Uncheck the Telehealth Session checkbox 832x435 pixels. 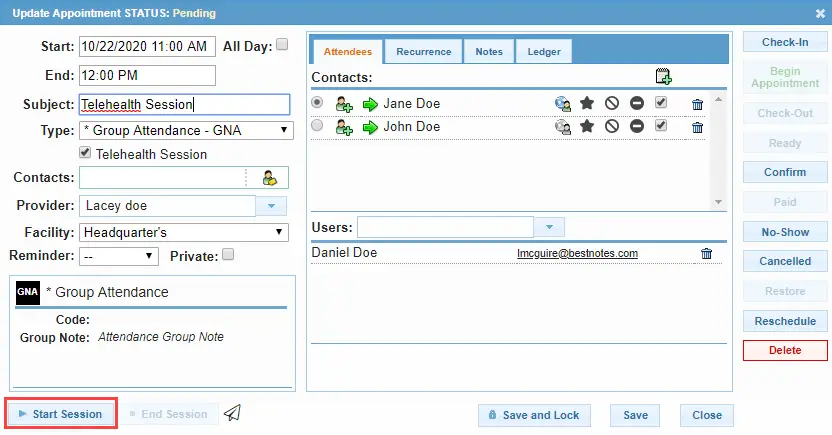[85, 153]
